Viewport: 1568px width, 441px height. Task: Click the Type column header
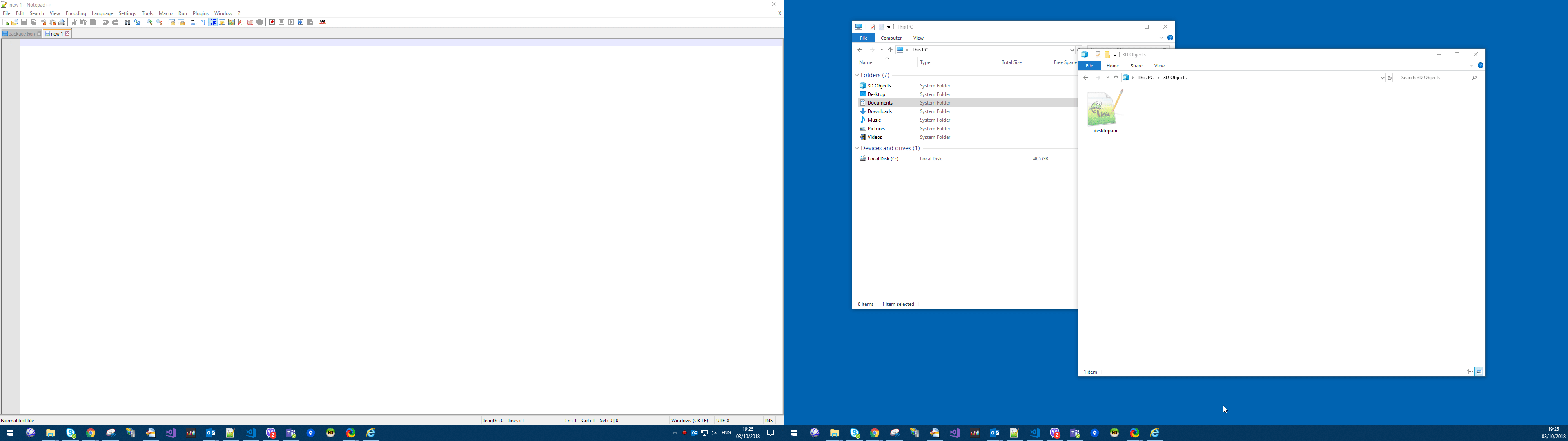(924, 63)
